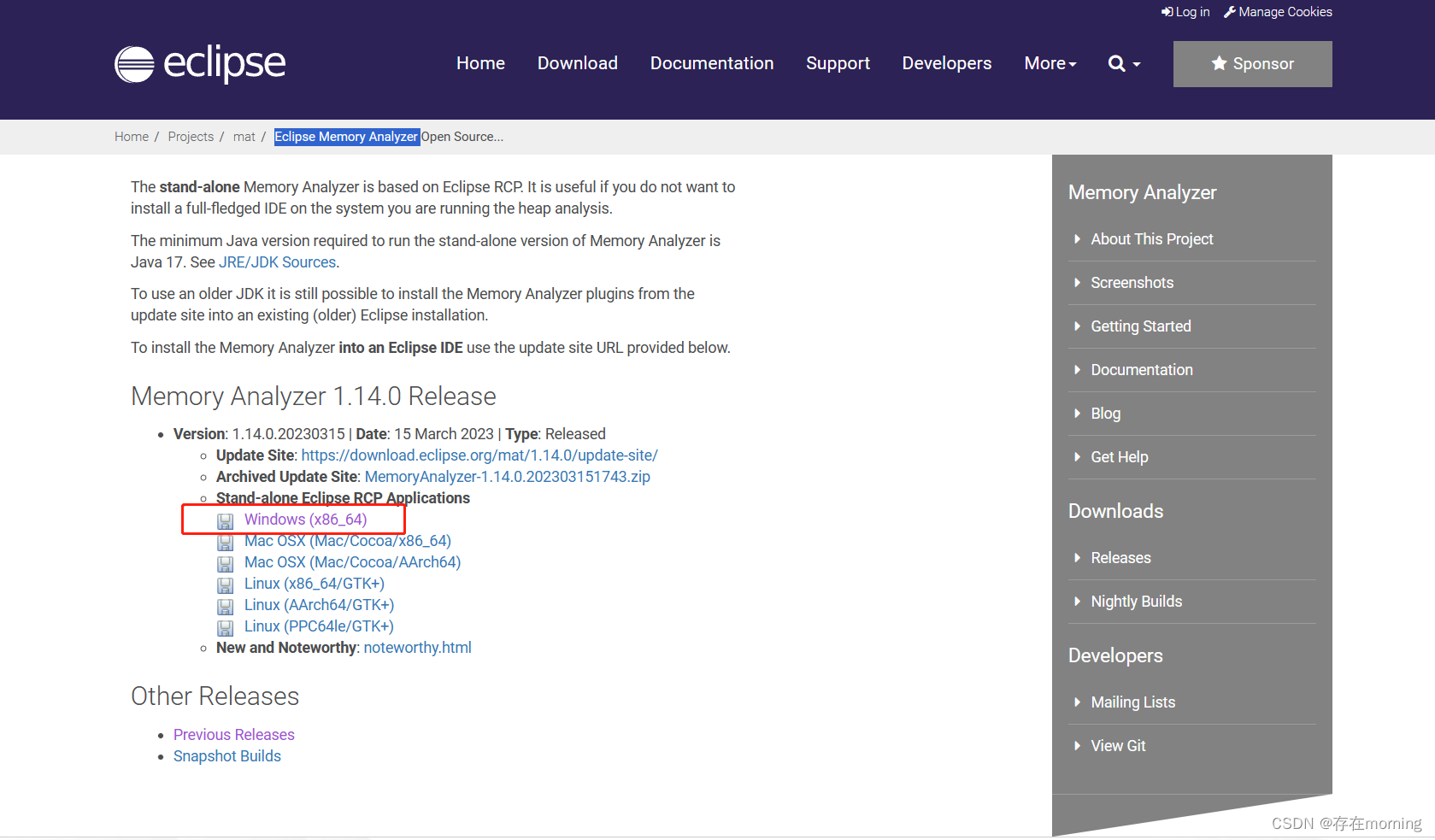The image size is (1435, 840).
Task: Open the JRE/JDK Sources link
Action: coord(277,262)
